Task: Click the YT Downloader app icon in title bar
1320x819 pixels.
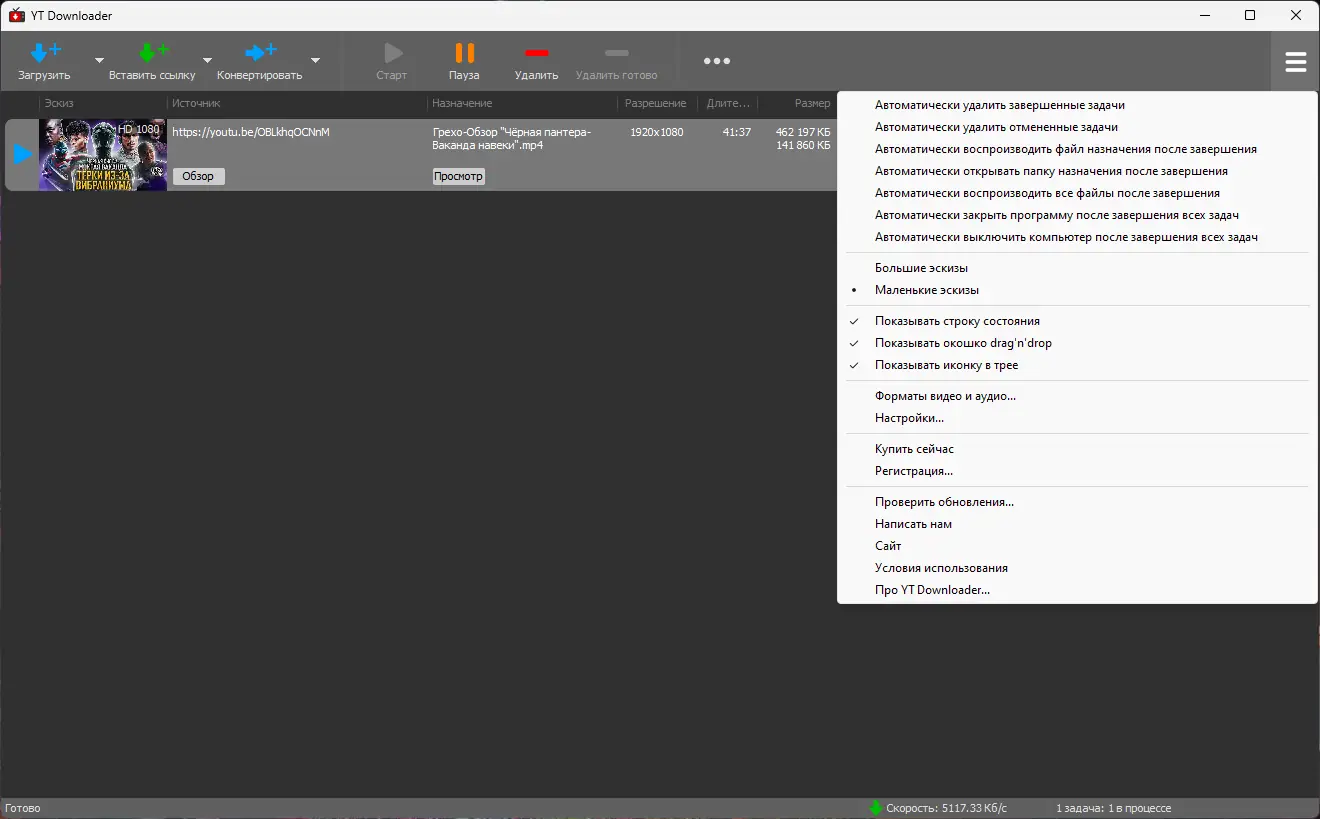Action: pos(16,15)
